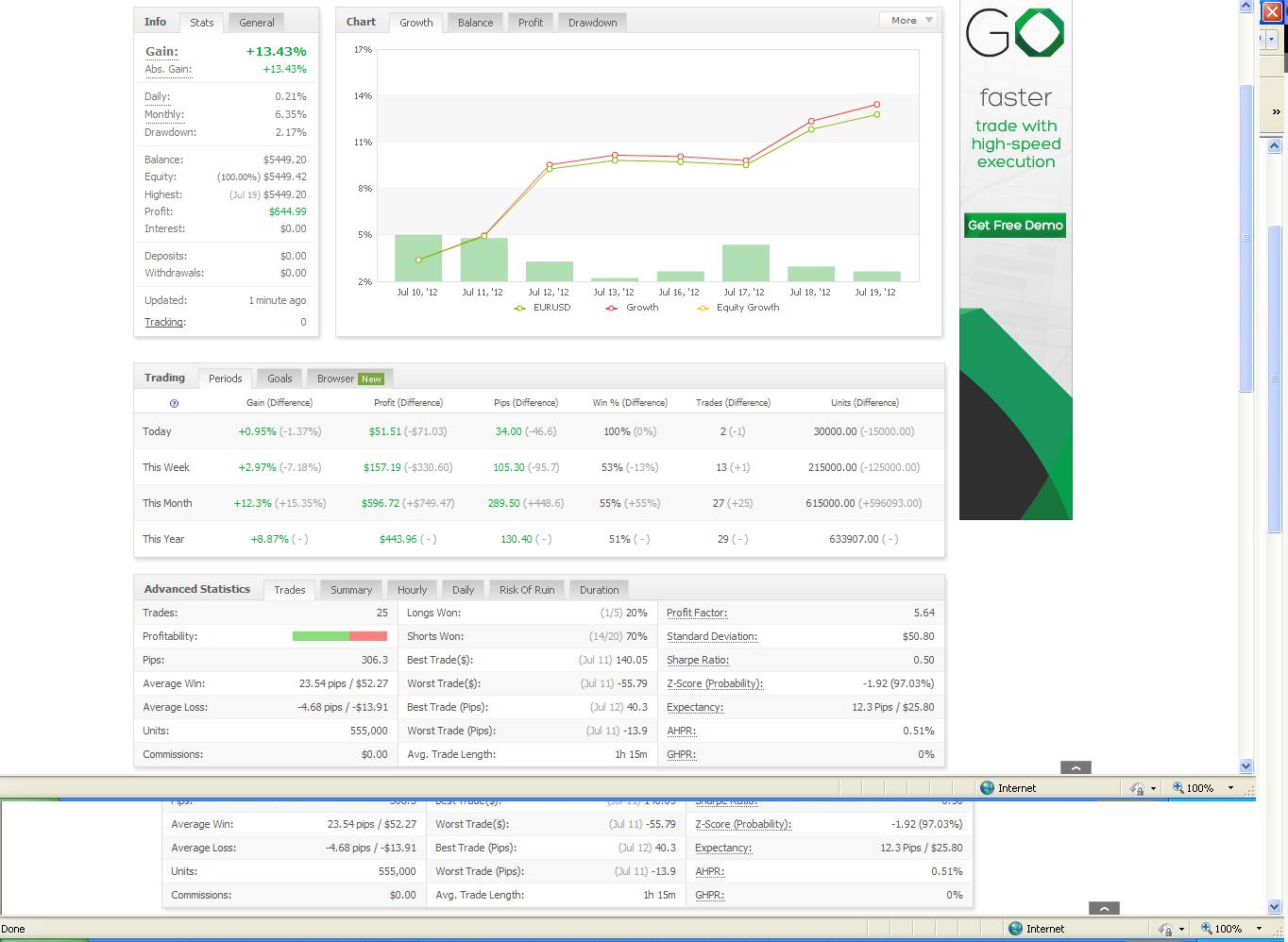Open the security dropdown arrow in lower status bar
Screen dimensions: 1288x942
coord(1181,929)
